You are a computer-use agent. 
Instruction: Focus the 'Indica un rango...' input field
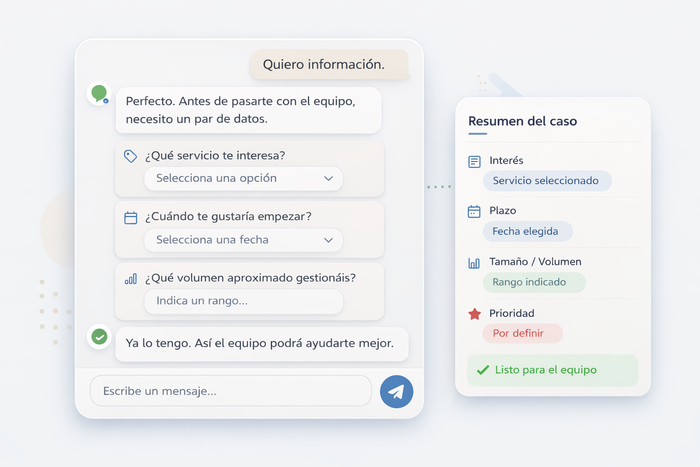pos(244,301)
